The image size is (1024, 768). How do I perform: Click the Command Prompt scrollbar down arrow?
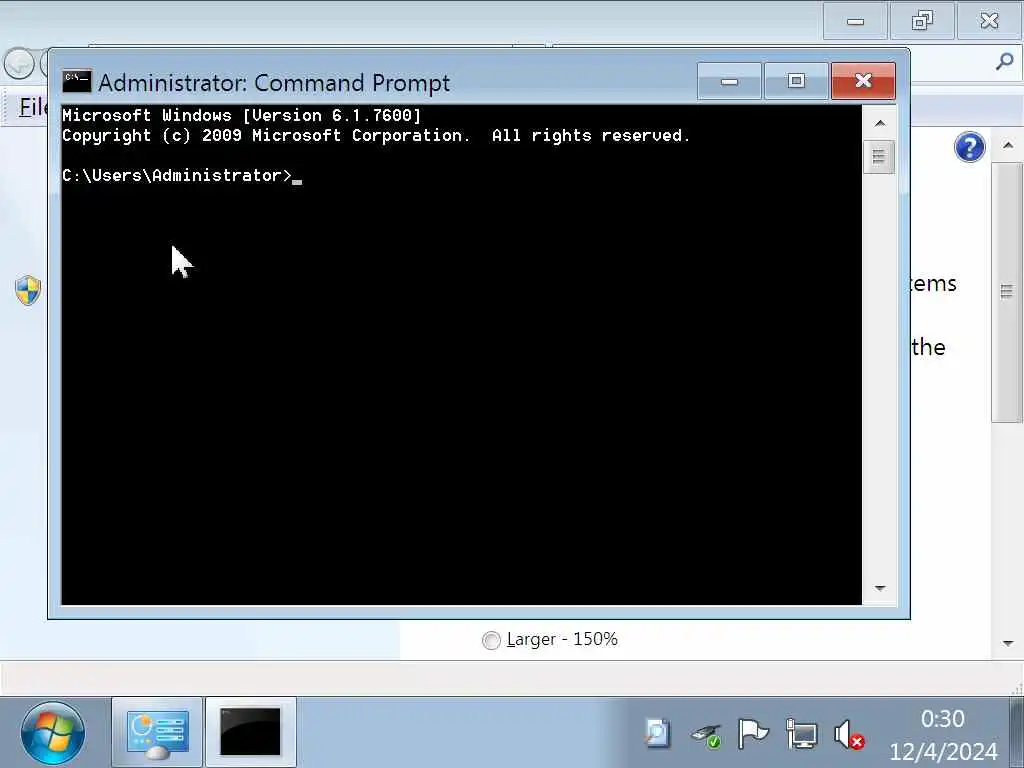(x=880, y=588)
